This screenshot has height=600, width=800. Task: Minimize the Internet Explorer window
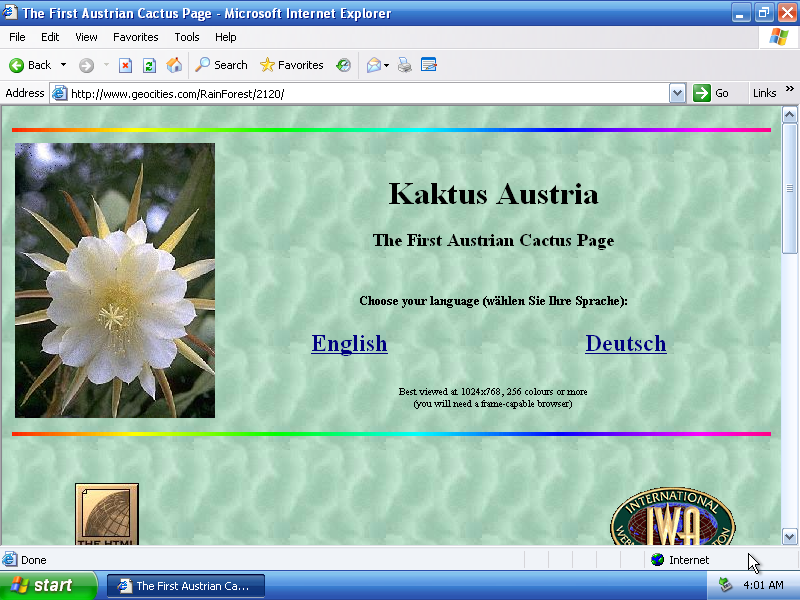point(741,13)
